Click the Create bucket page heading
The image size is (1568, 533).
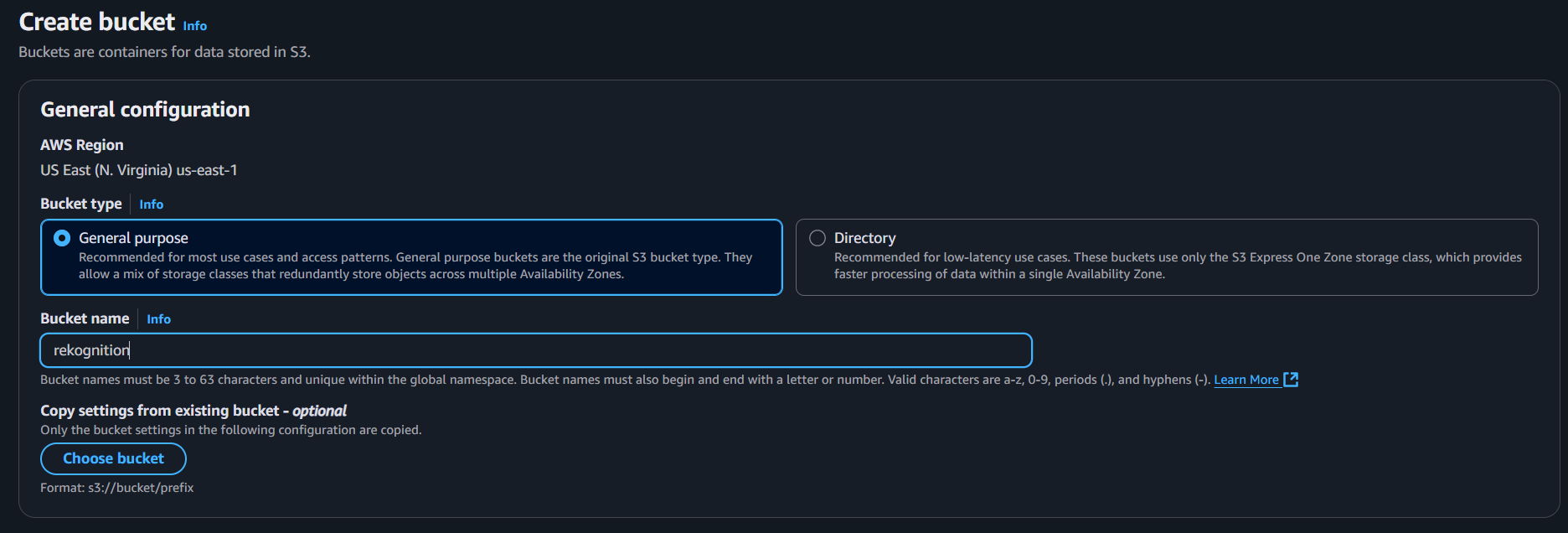coord(97,22)
